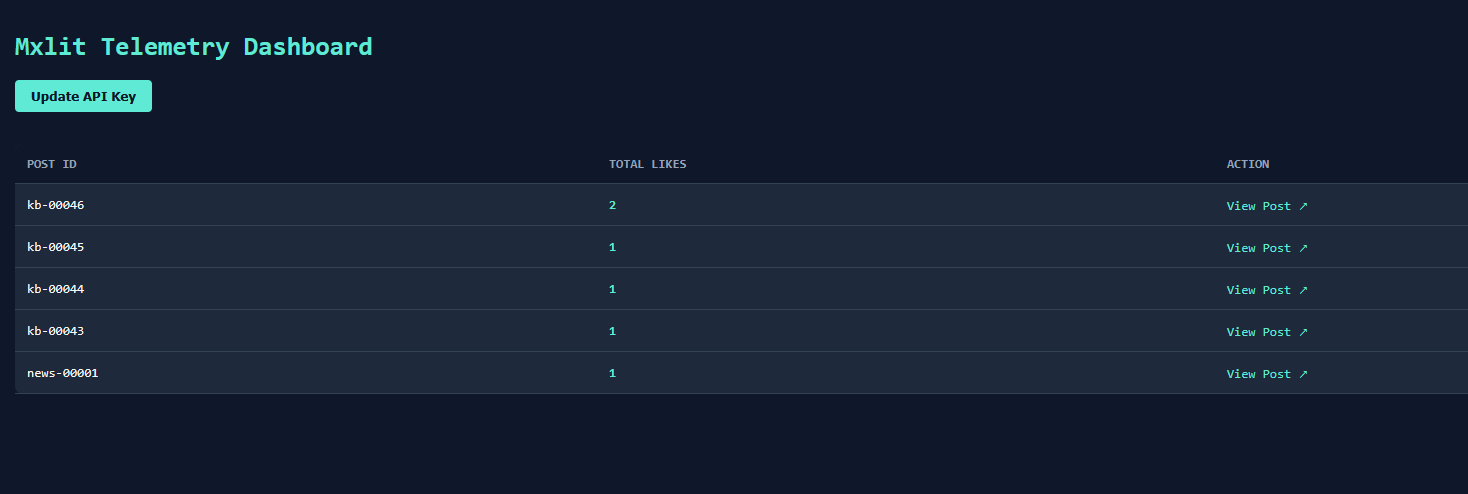Open View Post link for news-00001

[1266, 374]
